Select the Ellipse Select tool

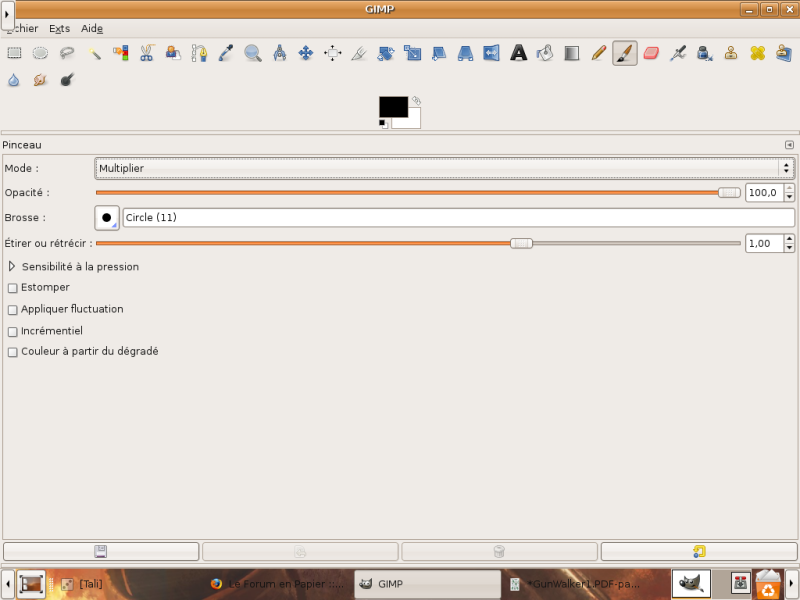pyautogui.click(x=40, y=53)
